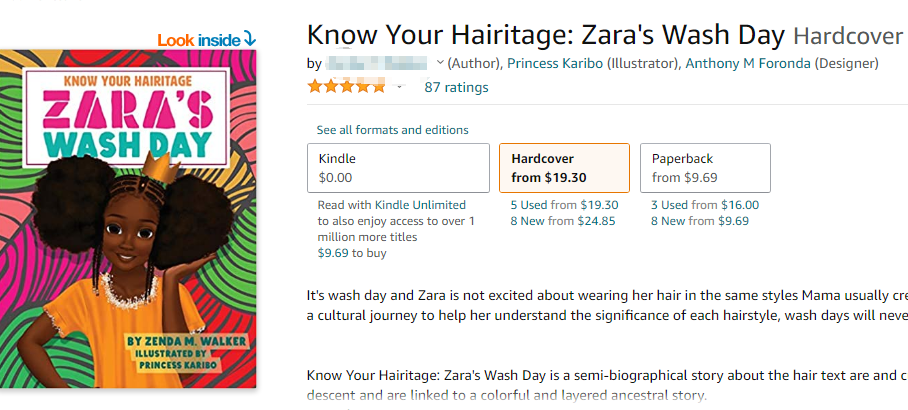This screenshot has height=410, width=908.
Task: Click the Look inside arrow icon
Action: point(250,39)
